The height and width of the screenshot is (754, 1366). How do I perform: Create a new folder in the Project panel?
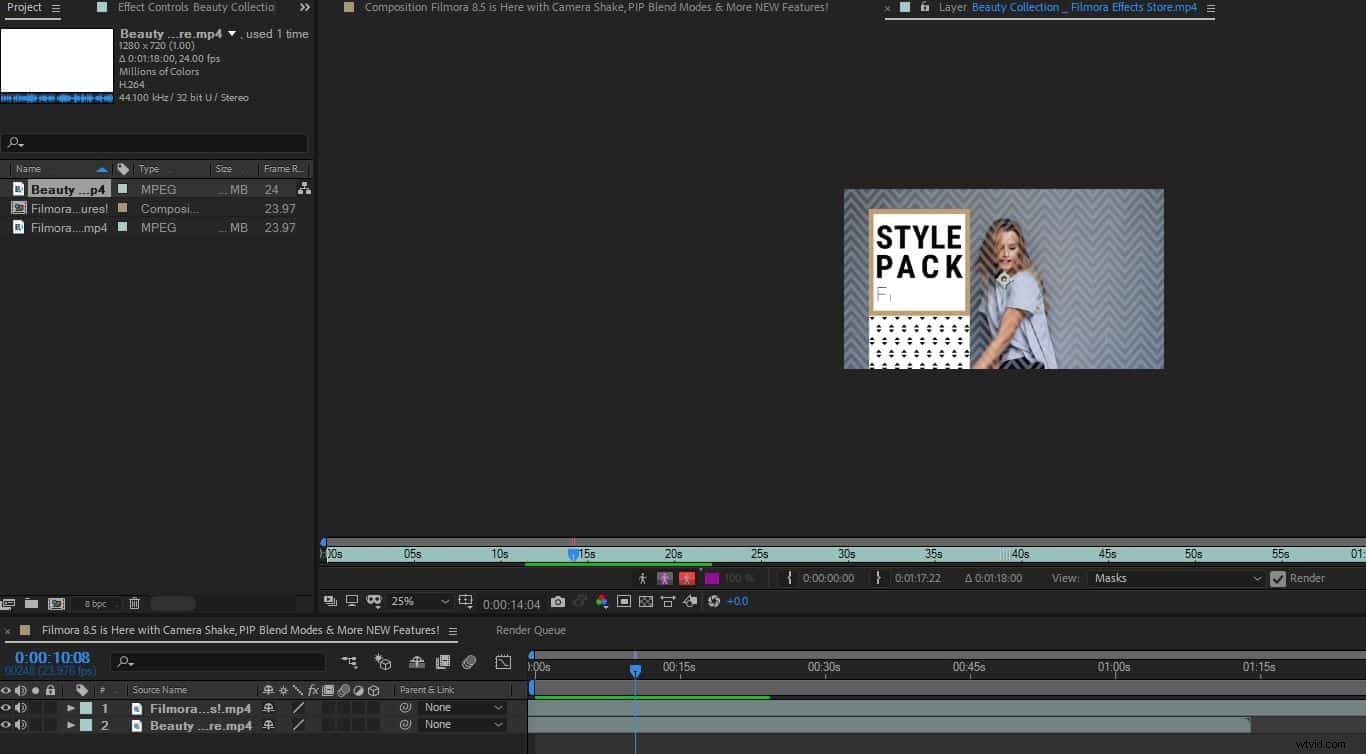pyautogui.click(x=31, y=604)
